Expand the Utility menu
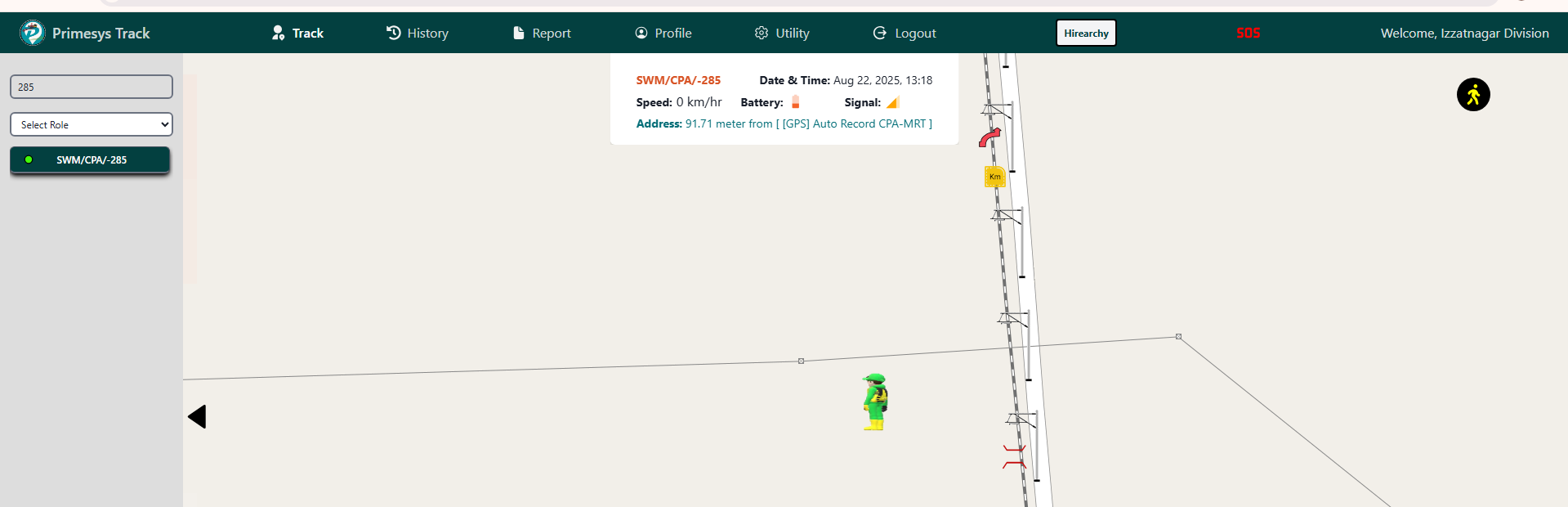1568x507 pixels. click(782, 33)
